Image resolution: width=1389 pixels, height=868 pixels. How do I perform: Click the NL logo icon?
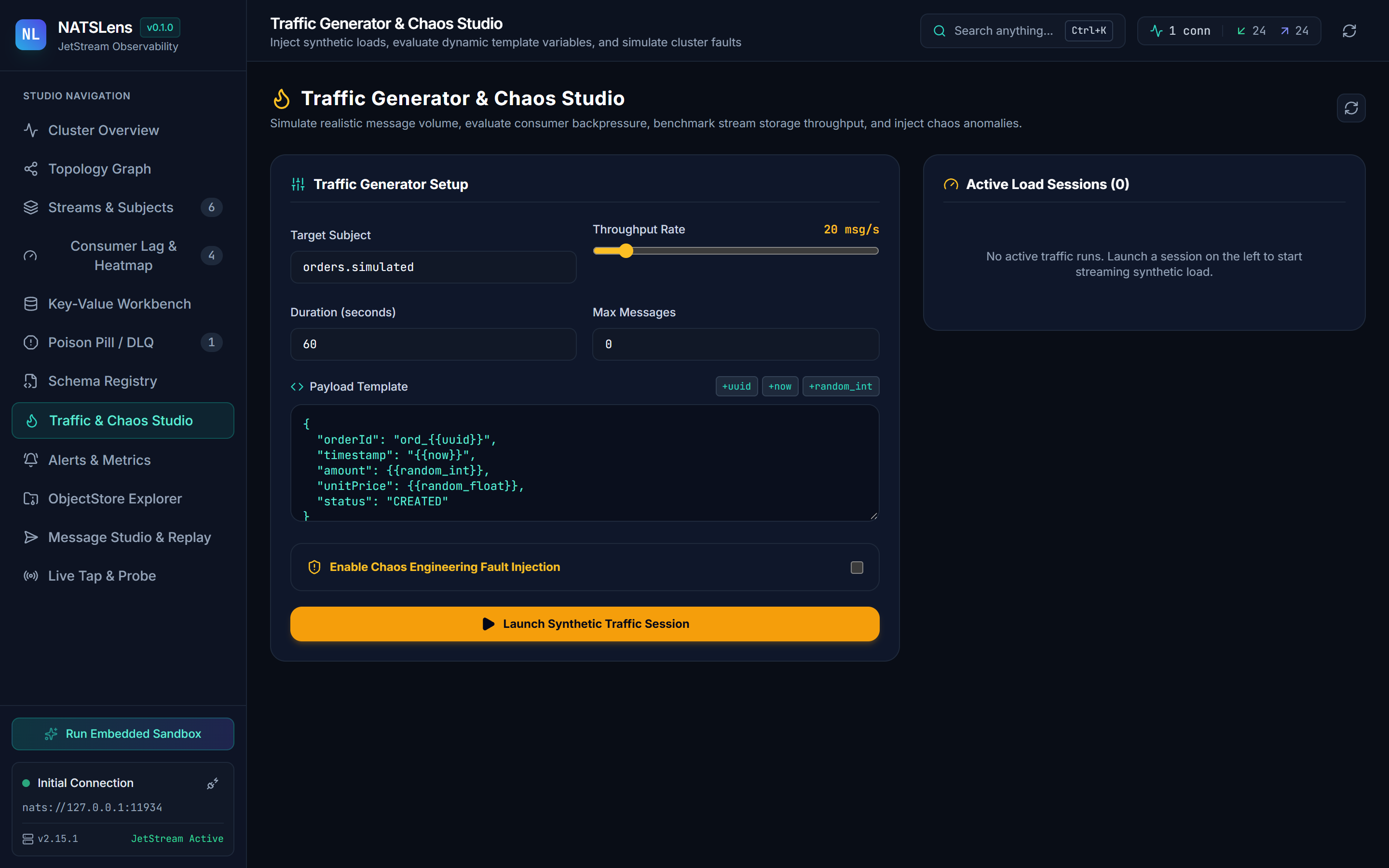(x=31, y=34)
